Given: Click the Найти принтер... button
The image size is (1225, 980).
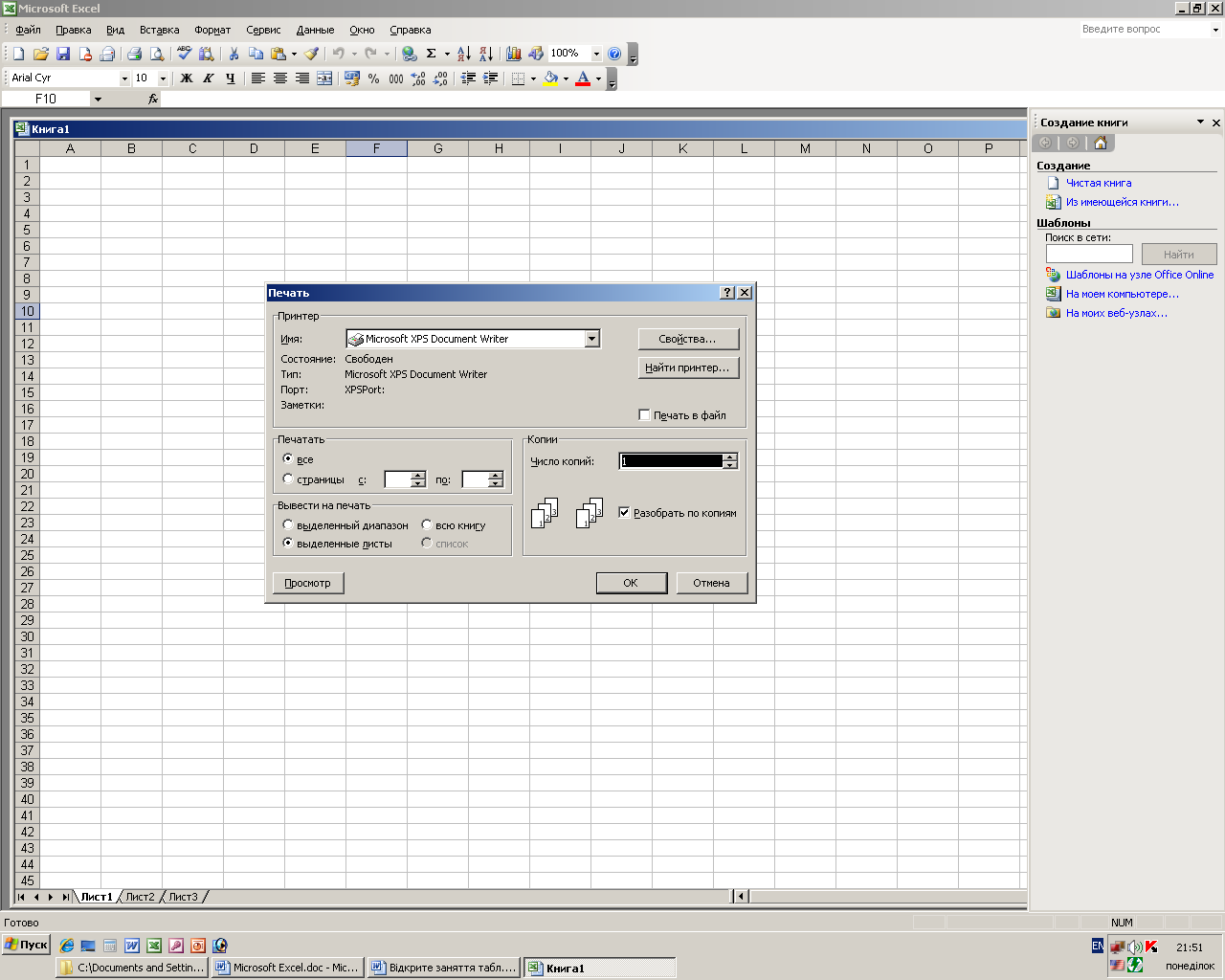Looking at the screenshot, I should (x=688, y=367).
